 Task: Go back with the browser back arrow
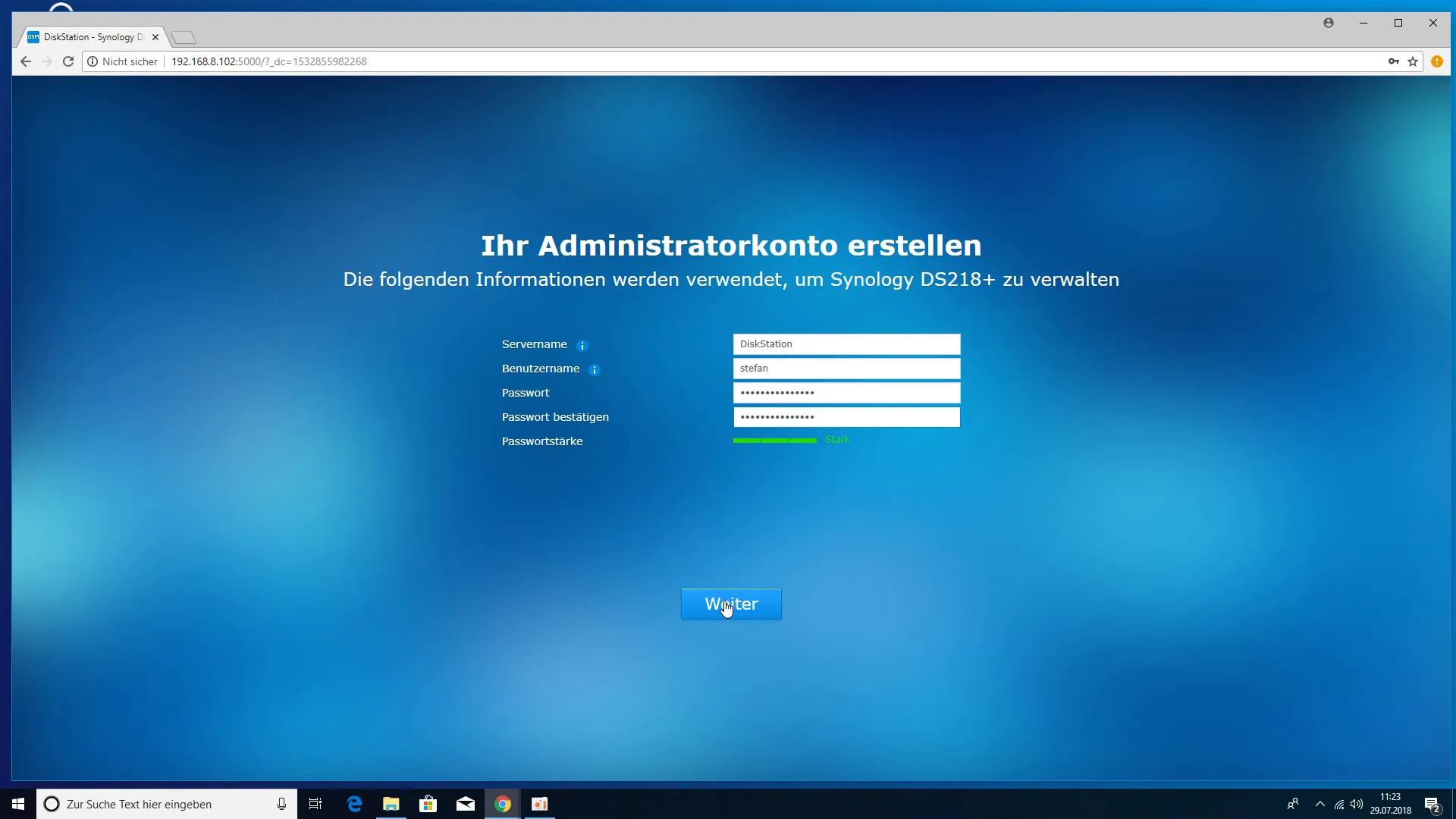click(x=26, y=61)
